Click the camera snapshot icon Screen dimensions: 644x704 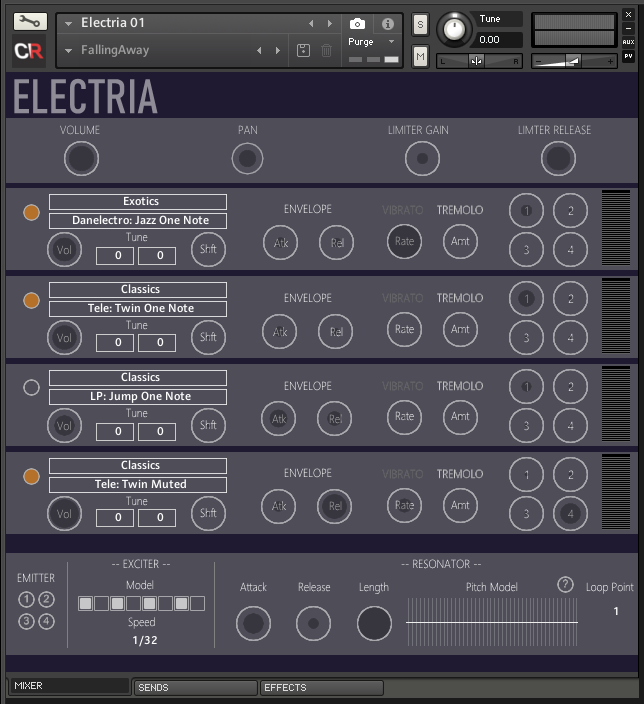tap(357, 23)
